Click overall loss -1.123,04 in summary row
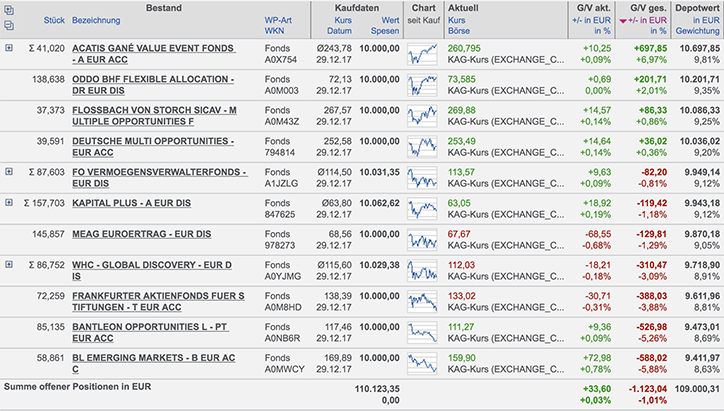 (648, 389)
